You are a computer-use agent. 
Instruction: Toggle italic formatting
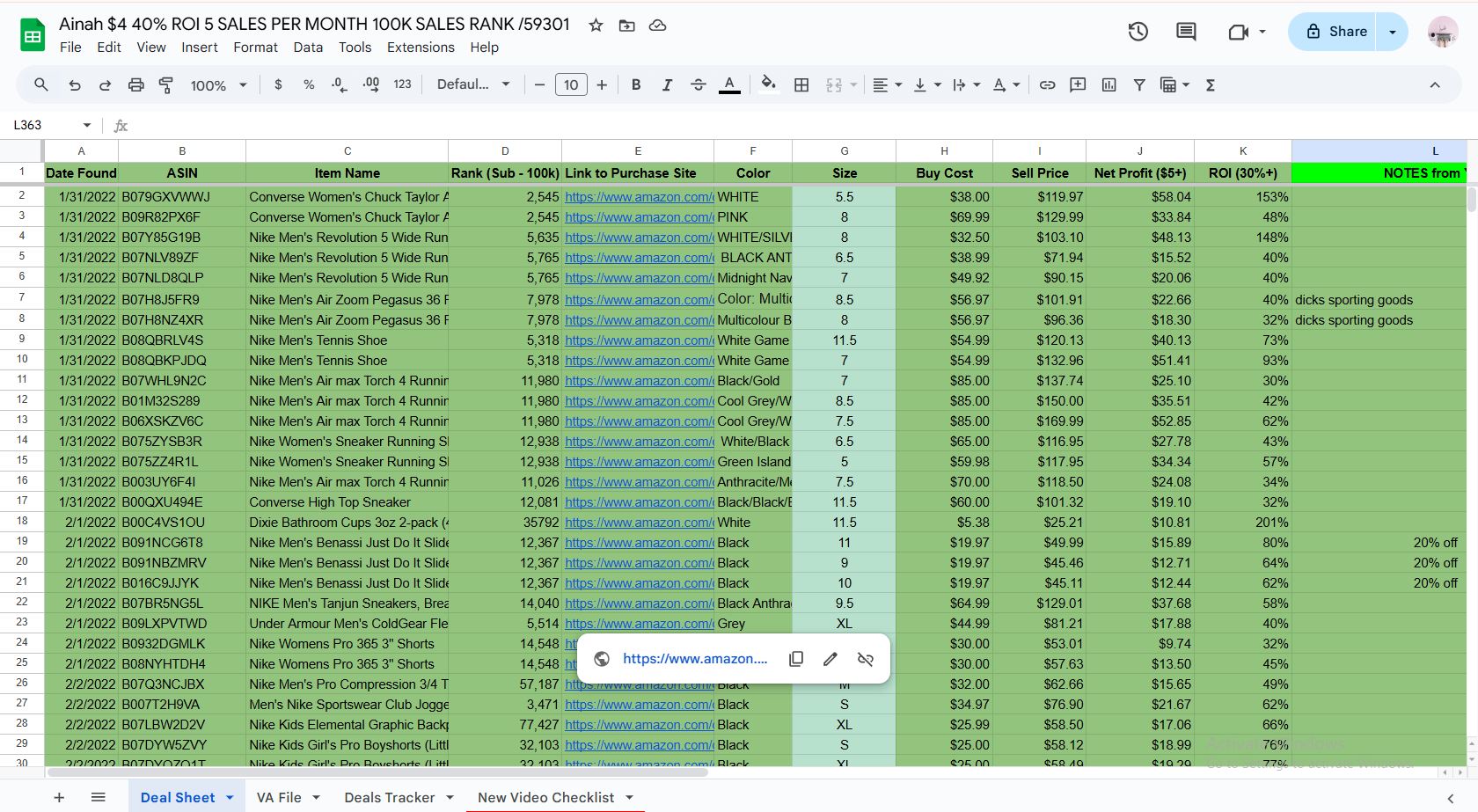[x=667, y=85]
